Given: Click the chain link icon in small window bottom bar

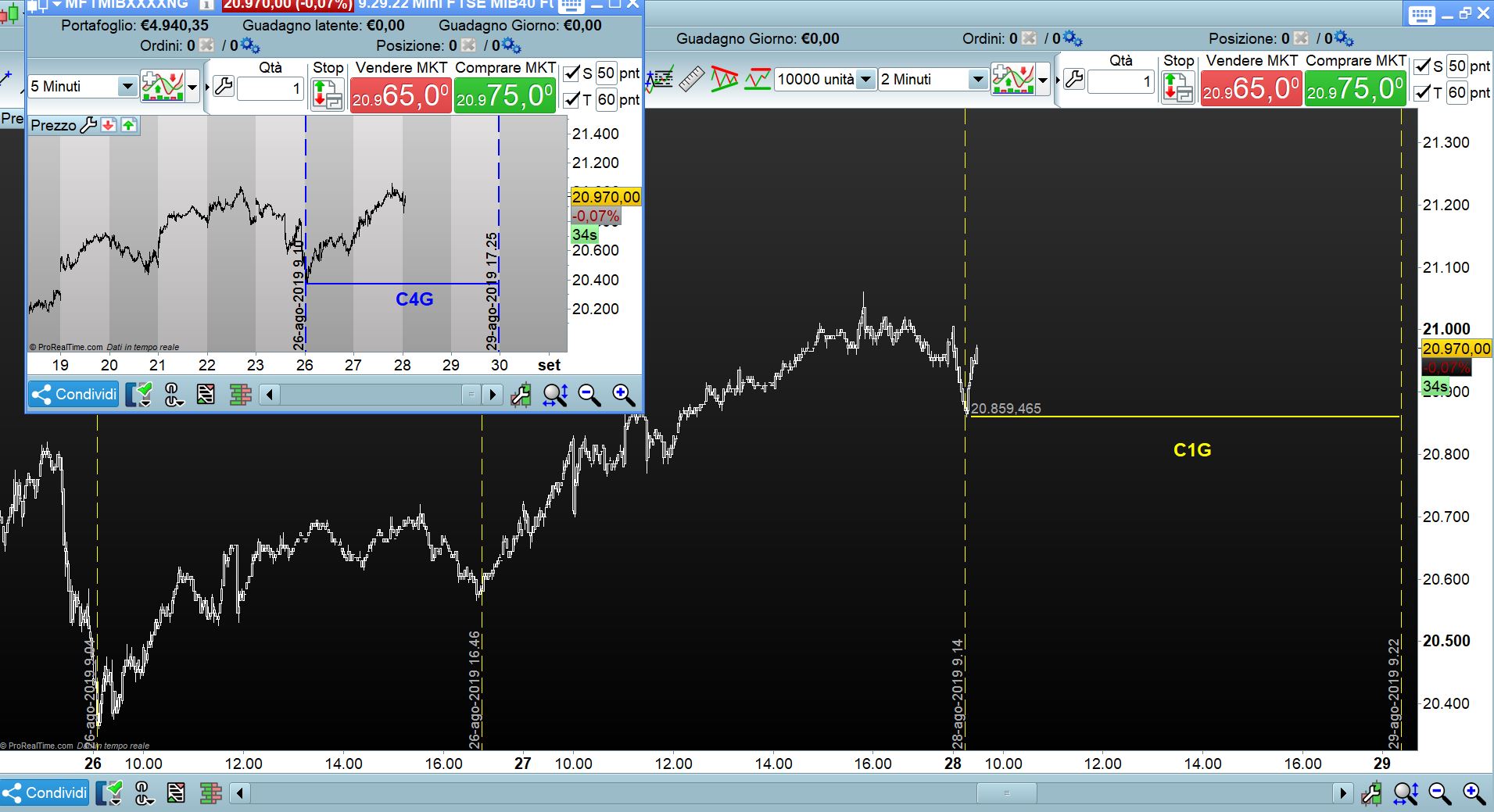Looking at the screenshot, I should click(174, 395).
